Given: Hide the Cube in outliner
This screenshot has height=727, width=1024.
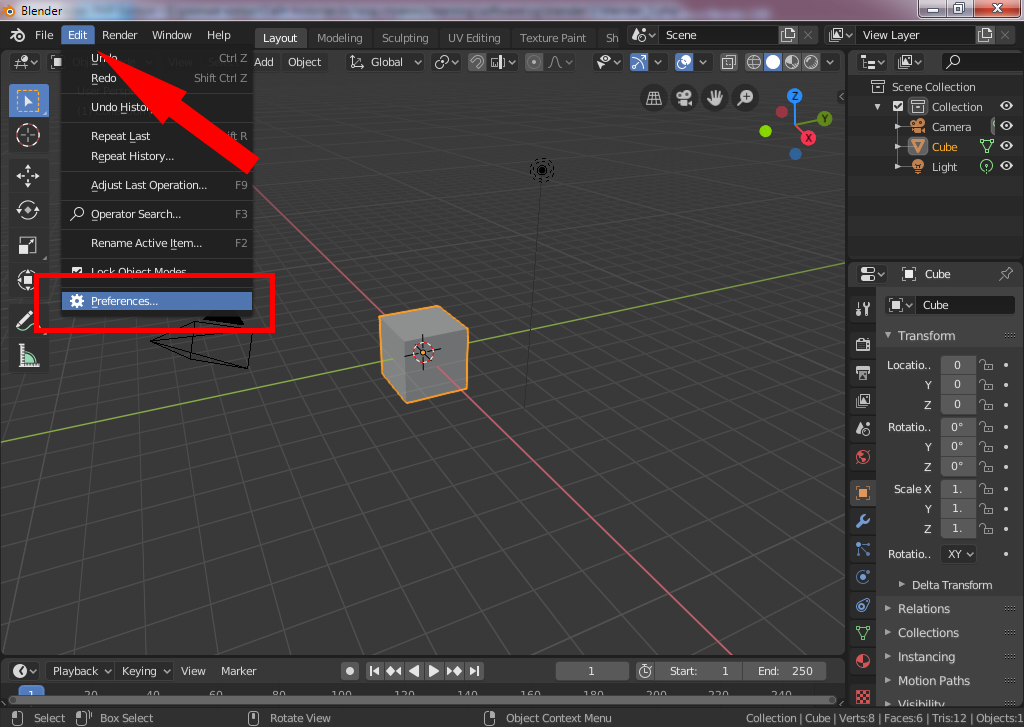Looking at the screenshot, I should (1007, 147).
